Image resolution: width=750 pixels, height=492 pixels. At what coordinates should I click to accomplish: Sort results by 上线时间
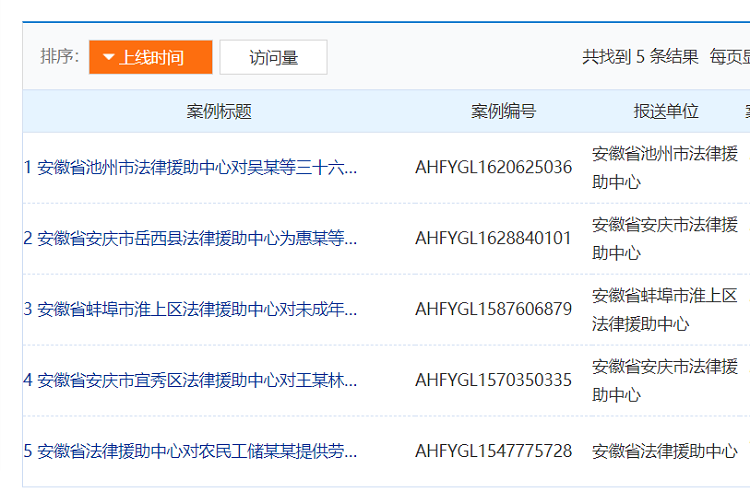point(151,57)
